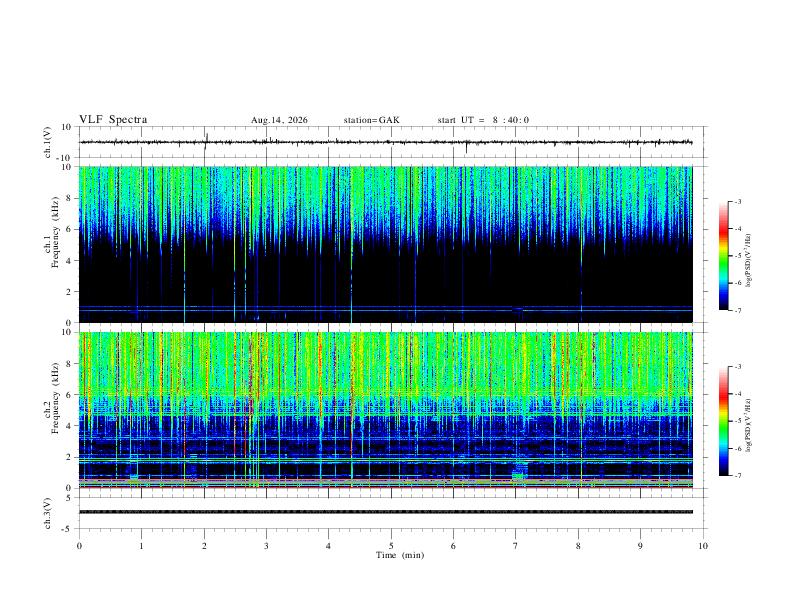Click the 10 minute tick label

click(x=703, y=546)
